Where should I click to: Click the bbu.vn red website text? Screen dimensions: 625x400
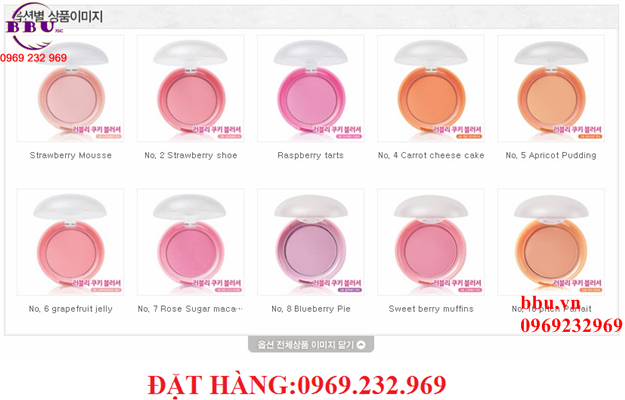[545, 304]
